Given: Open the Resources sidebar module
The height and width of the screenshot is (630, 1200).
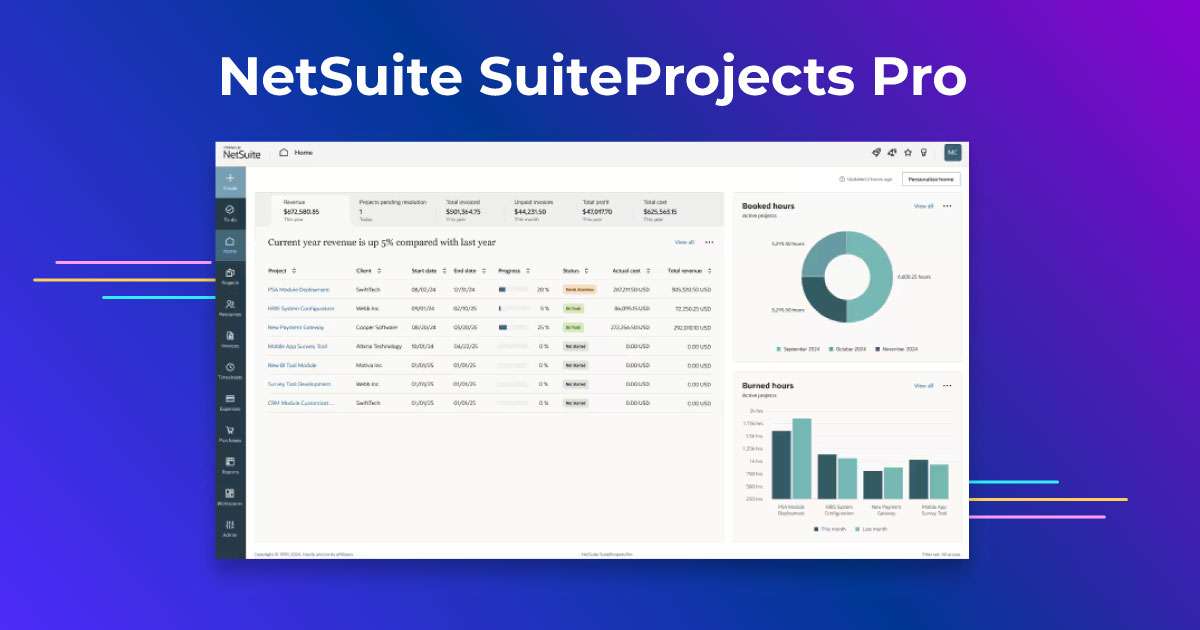Looking at the screenshot, I should pos(230,308).
